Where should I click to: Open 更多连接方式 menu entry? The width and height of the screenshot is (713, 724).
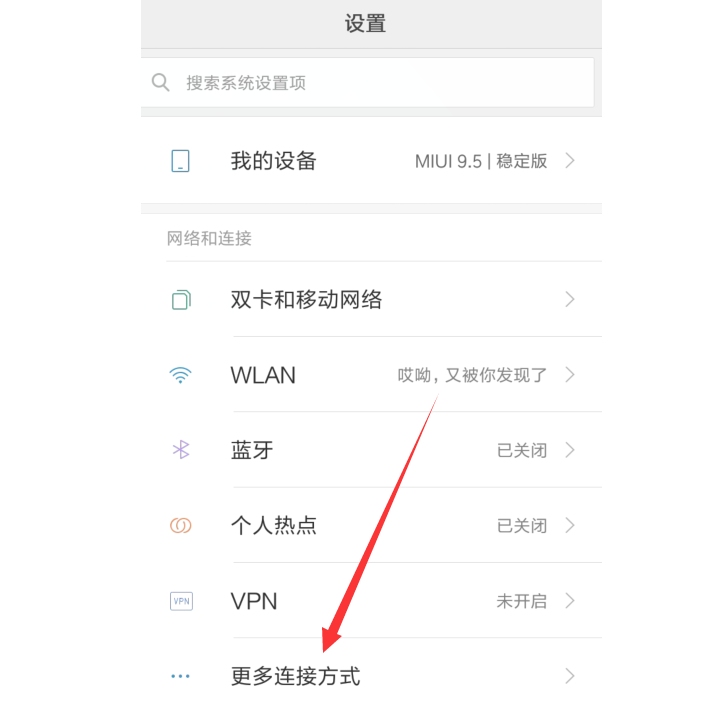click(x=371, y=676)
